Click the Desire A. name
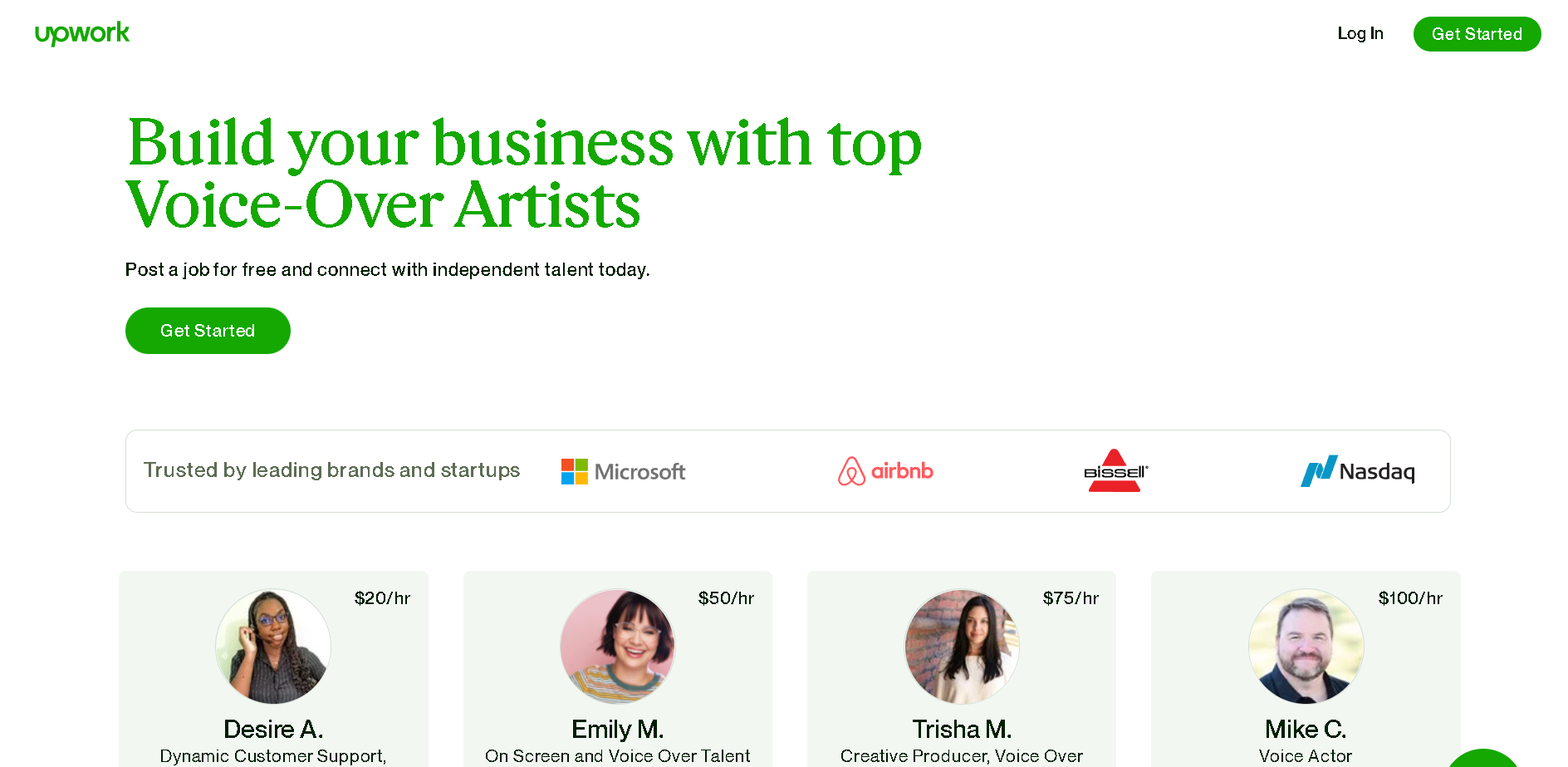 [273, 729]
